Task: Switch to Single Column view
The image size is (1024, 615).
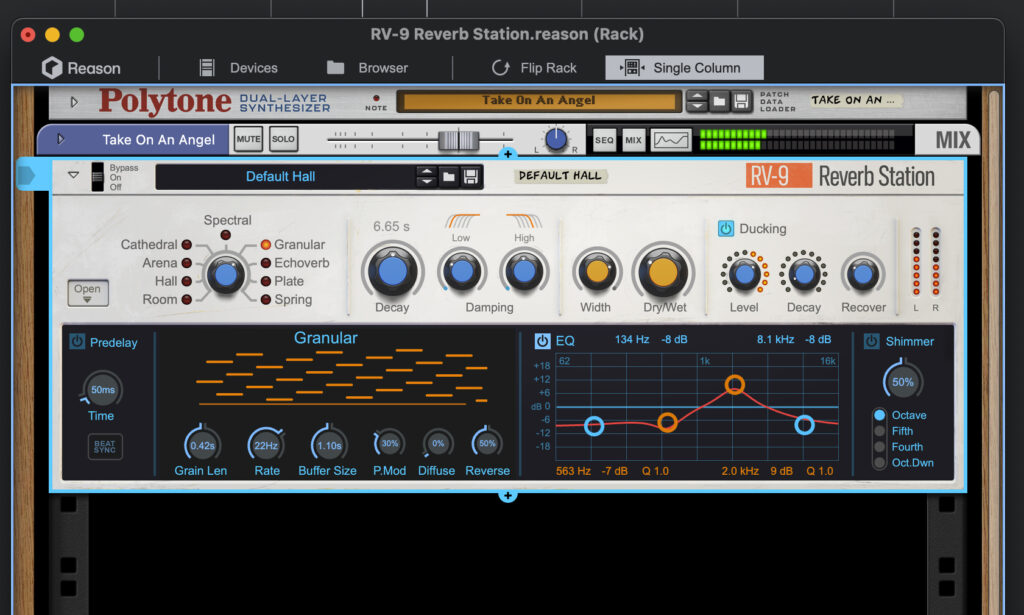Action: pos(684,68)
